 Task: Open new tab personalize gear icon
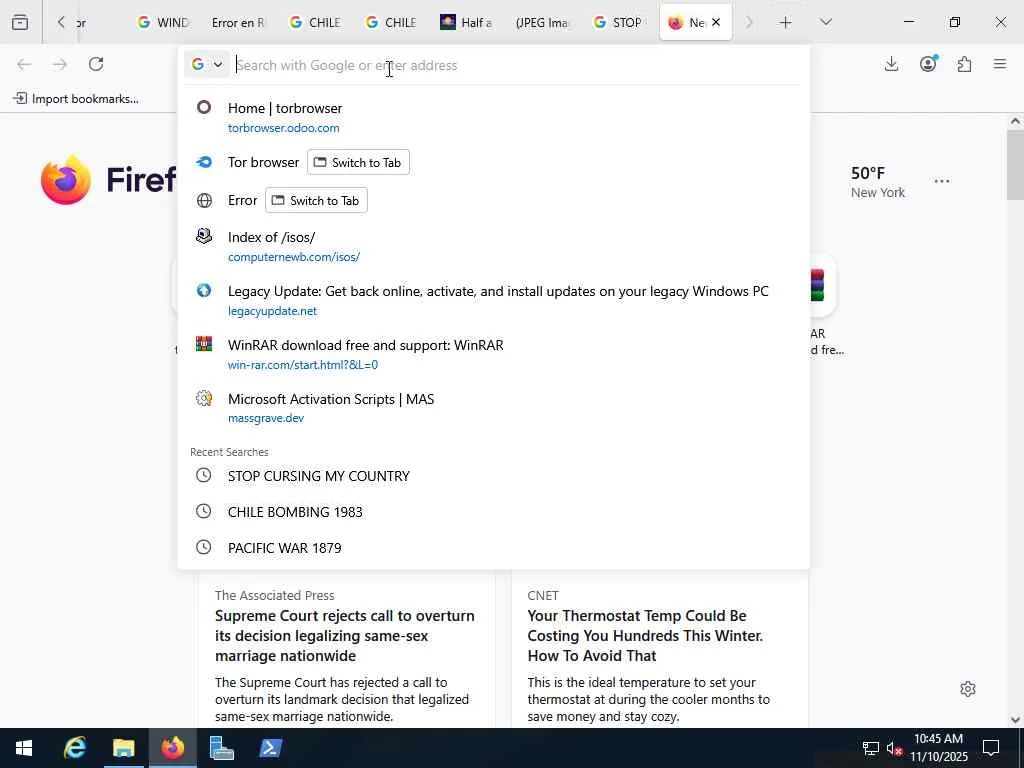(968, 689)
